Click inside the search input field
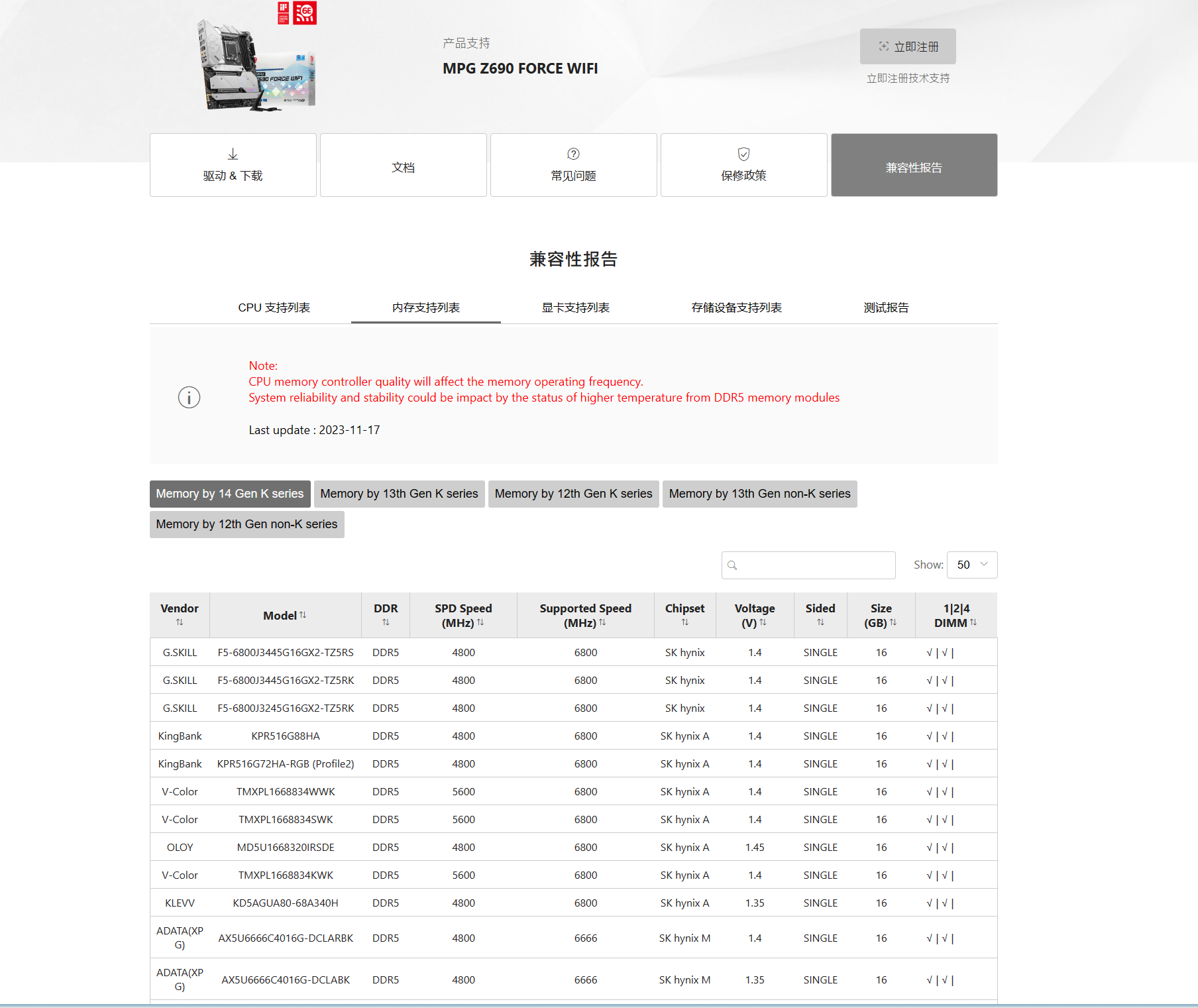 pyautogui.click(x=808, y=565)
